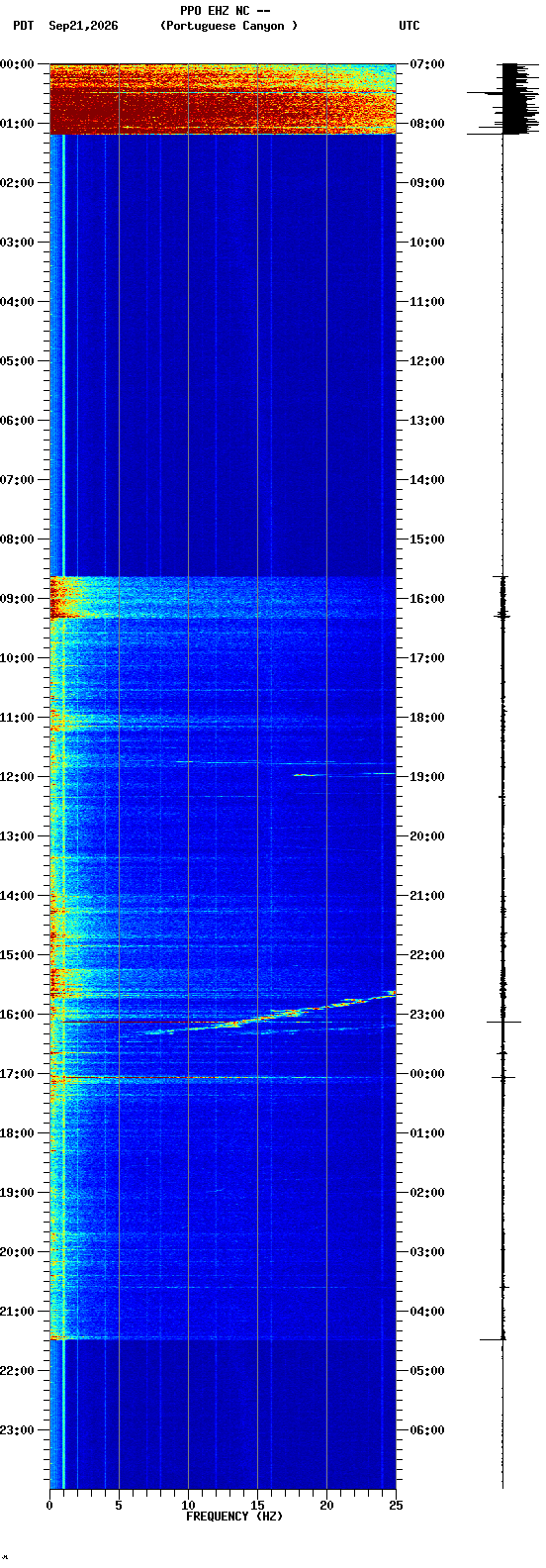
Task: Click the PDT time label '17:00'
Action: pos(17,1074)
